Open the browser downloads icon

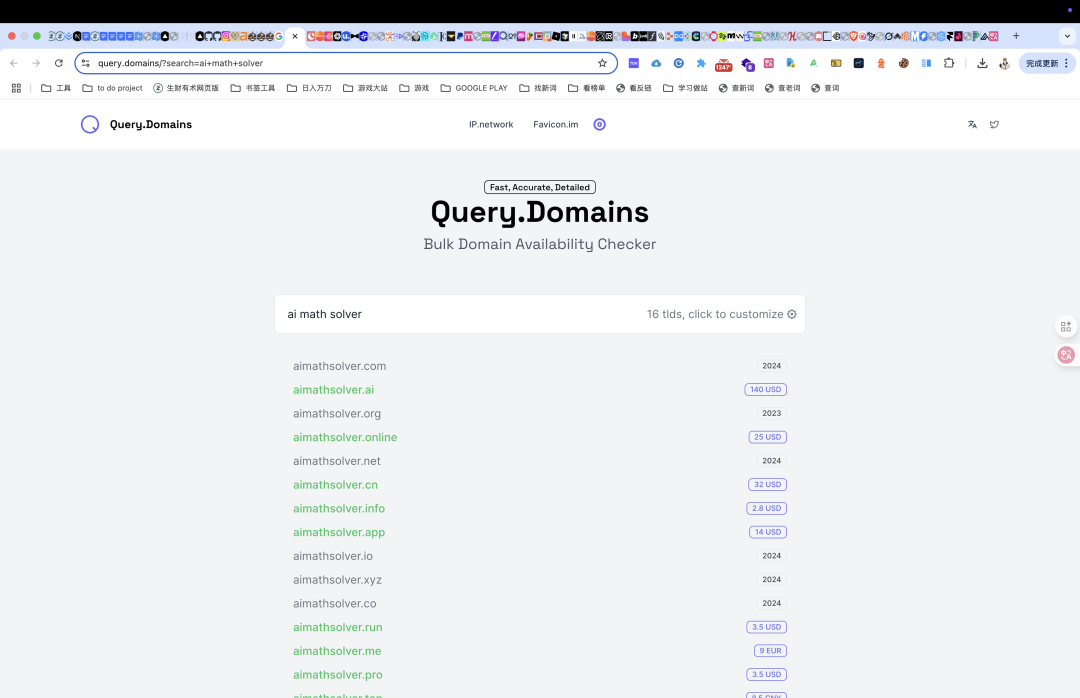(x=982, y=63)
